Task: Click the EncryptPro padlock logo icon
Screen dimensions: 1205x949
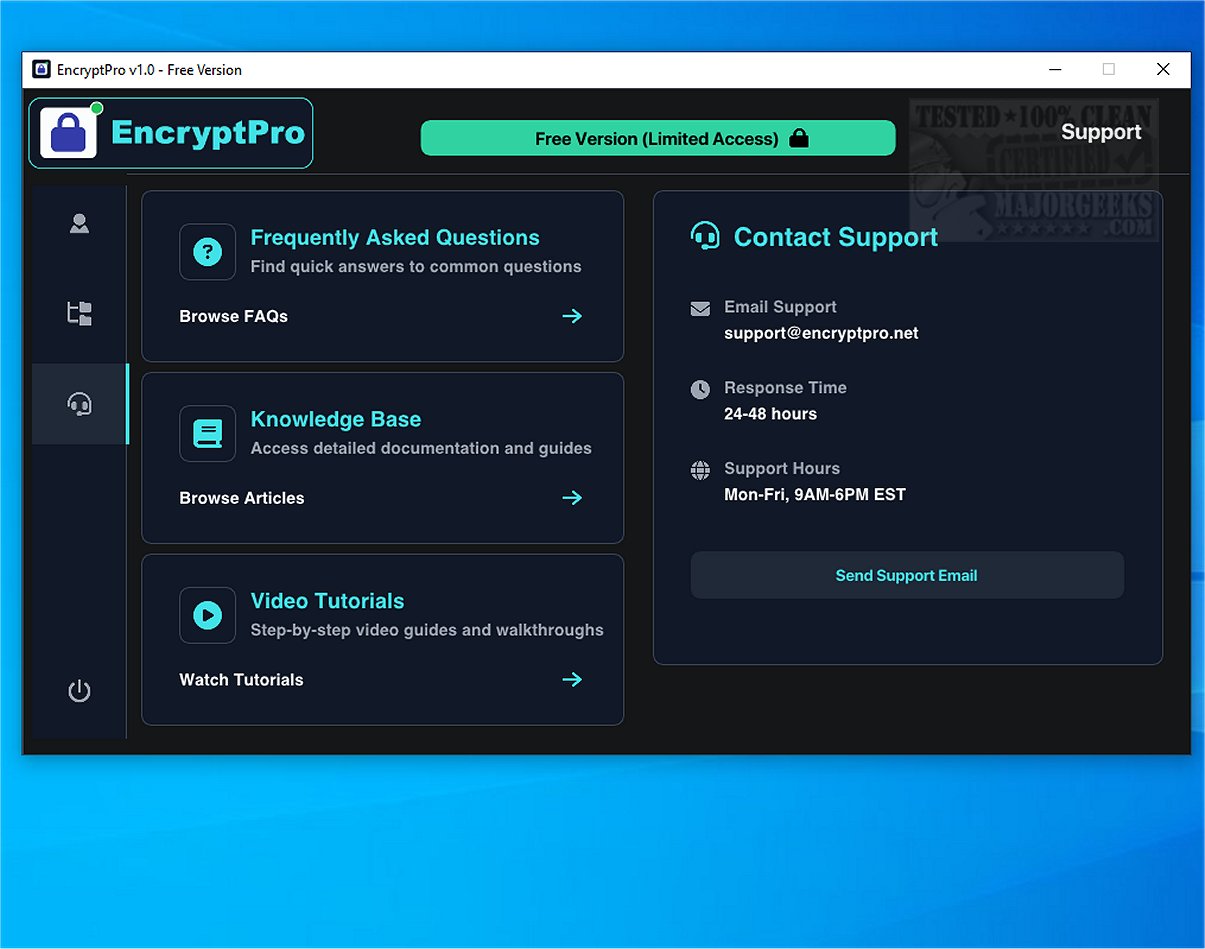Action: click(69, 133)
